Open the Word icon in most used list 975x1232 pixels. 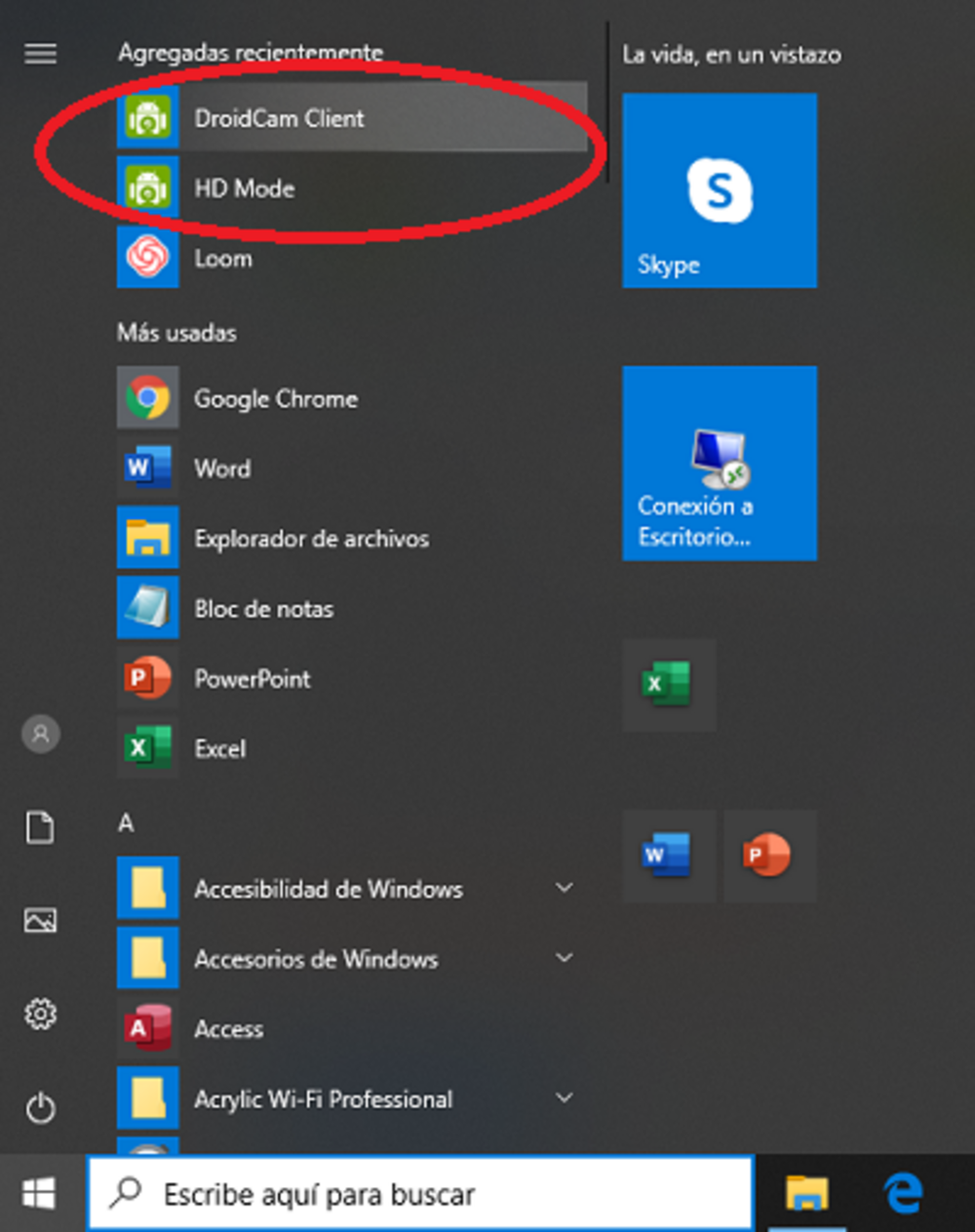tap(147, 468)
